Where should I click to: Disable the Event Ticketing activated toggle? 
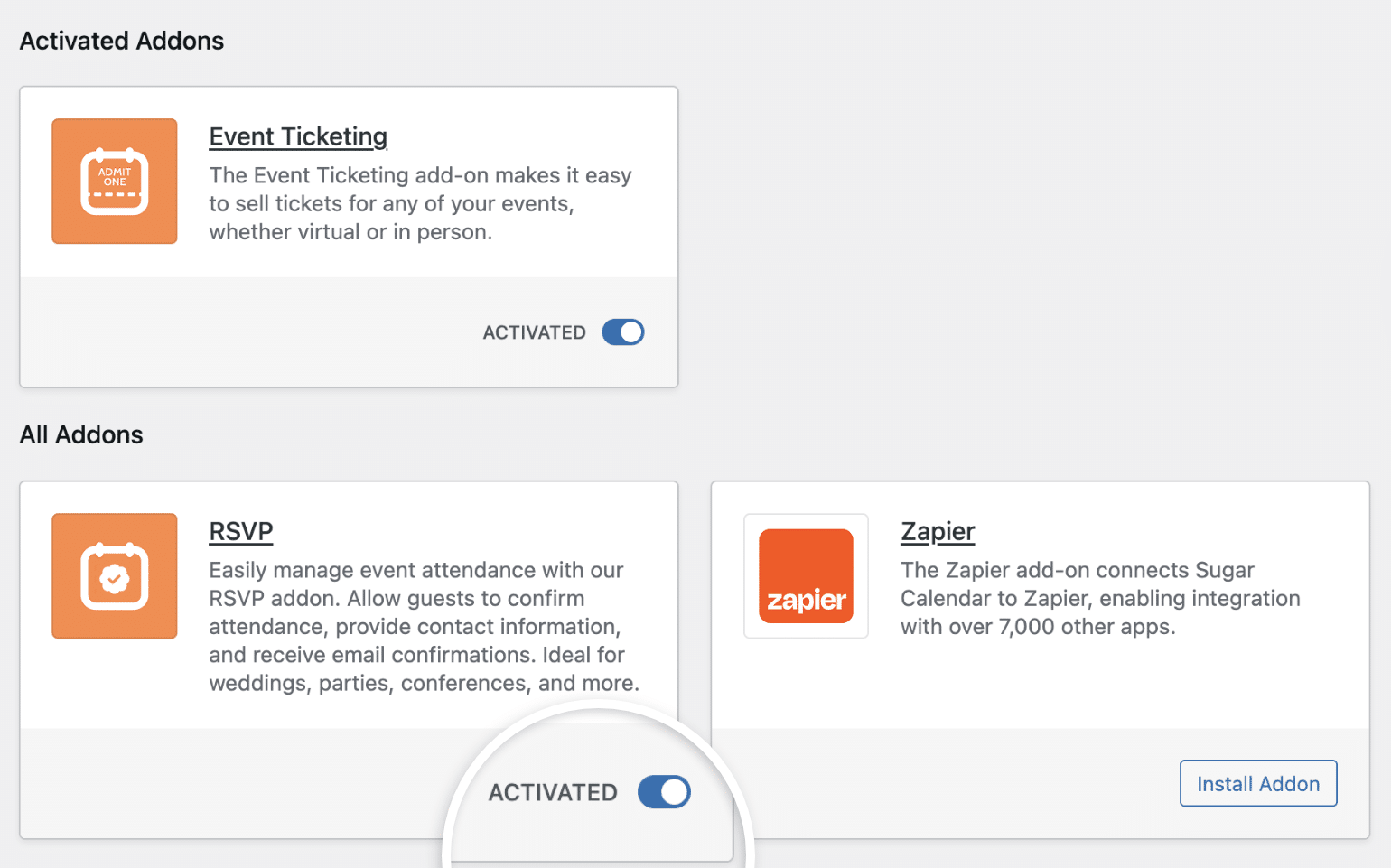pos(623,332)
